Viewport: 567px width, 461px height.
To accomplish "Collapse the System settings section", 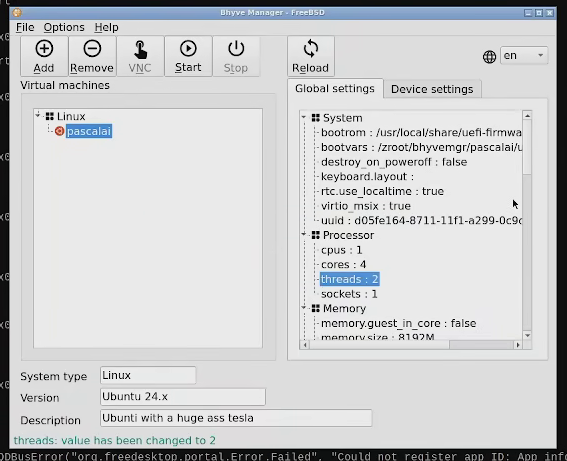I will tap(304, 117).
